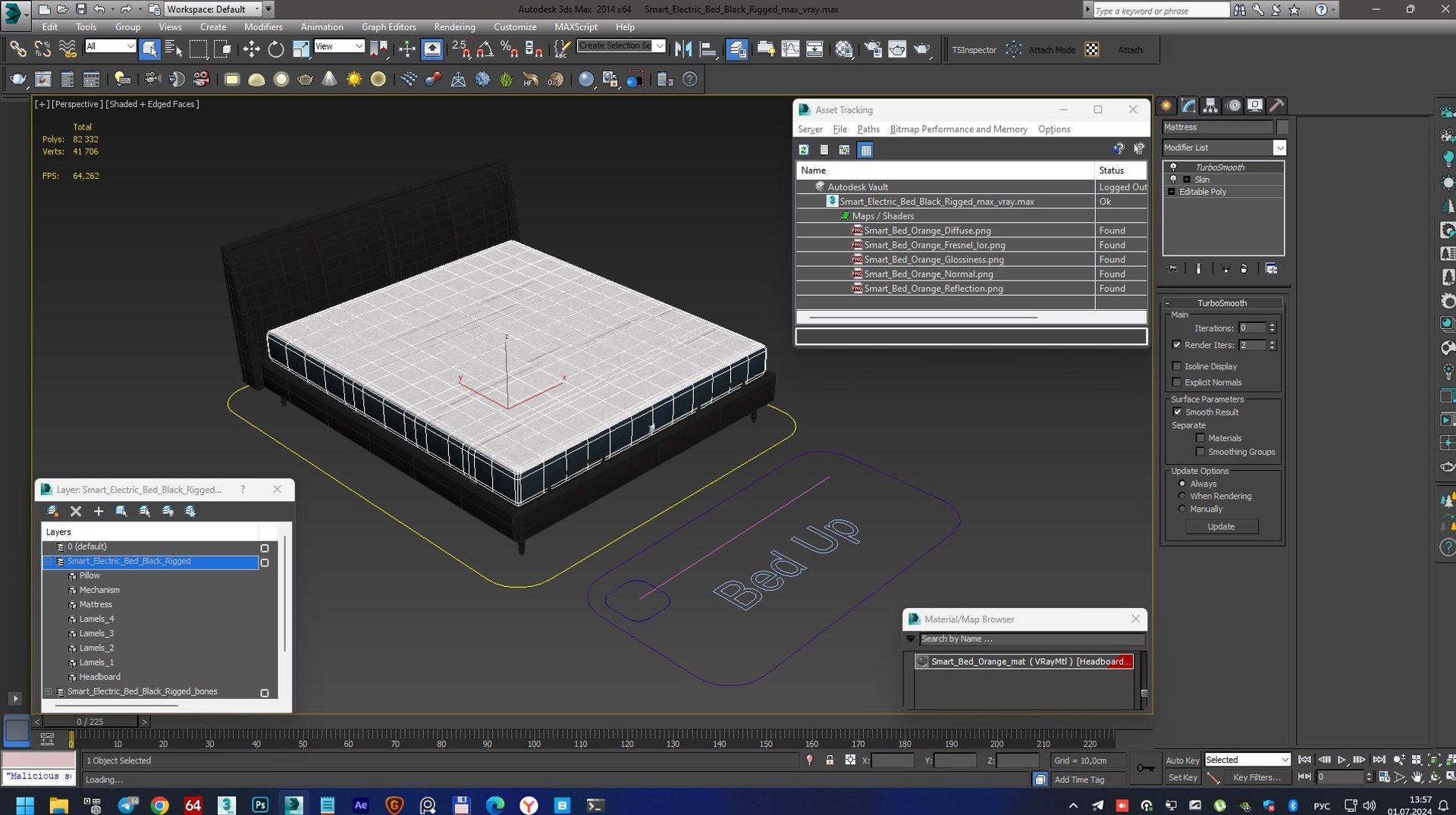Click the Update button in TurboSmooth
This screenshot has width=1456, height=815.
pyautogui.click(x=1221, y=526)
